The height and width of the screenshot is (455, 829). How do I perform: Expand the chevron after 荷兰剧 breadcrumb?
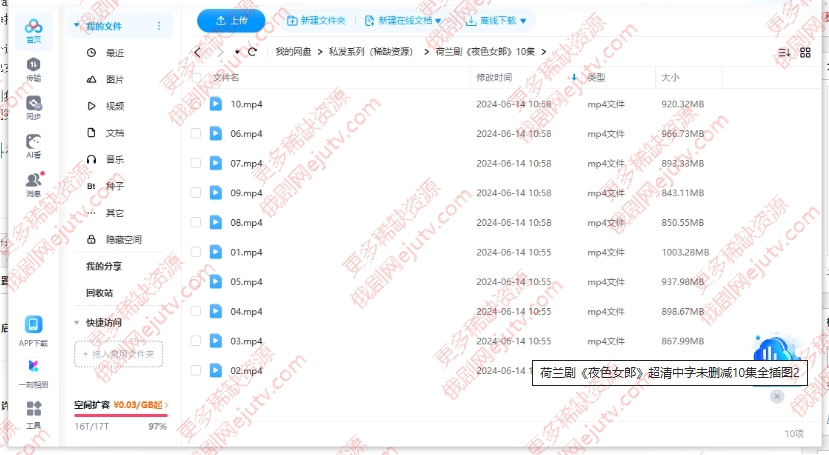(x=544, y=52)
